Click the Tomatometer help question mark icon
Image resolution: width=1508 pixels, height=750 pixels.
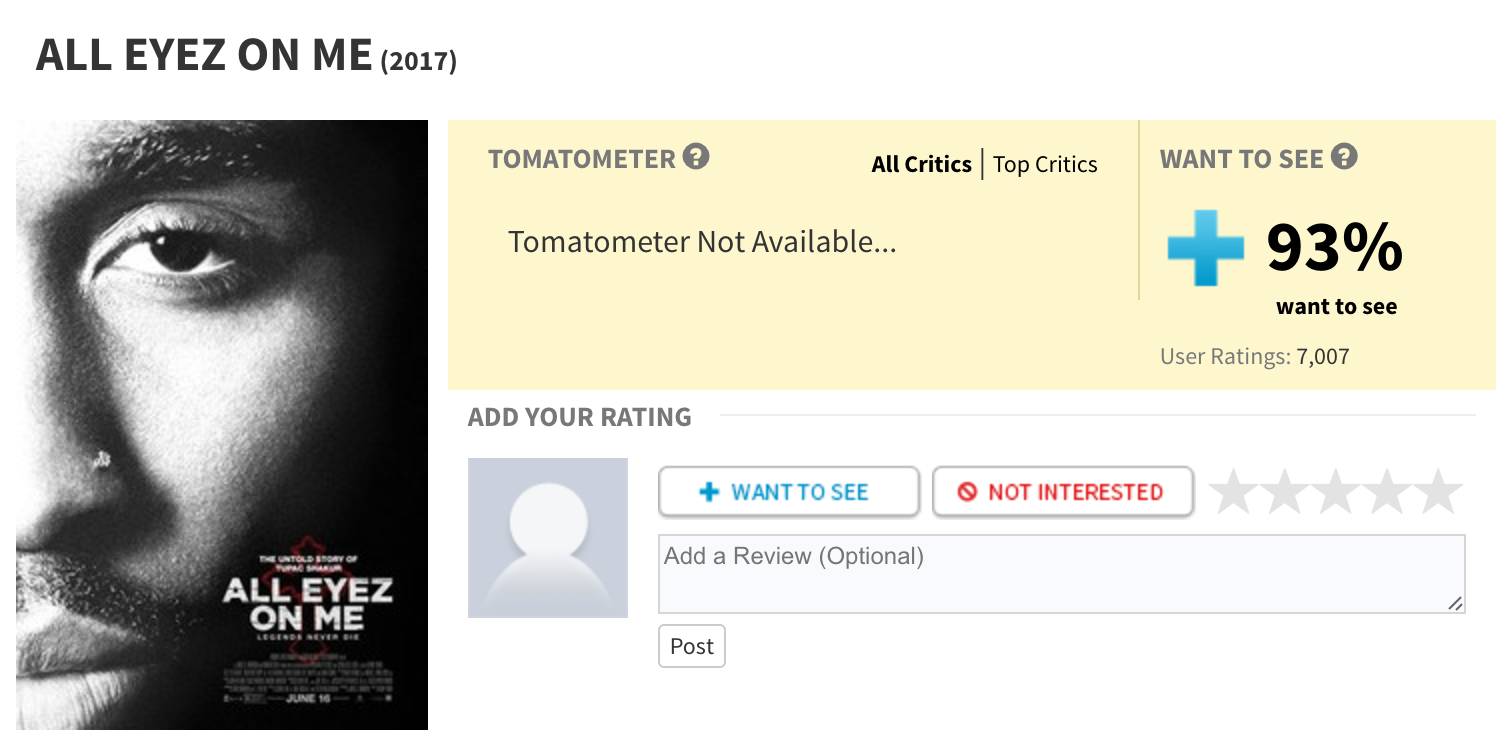point(696,157)
